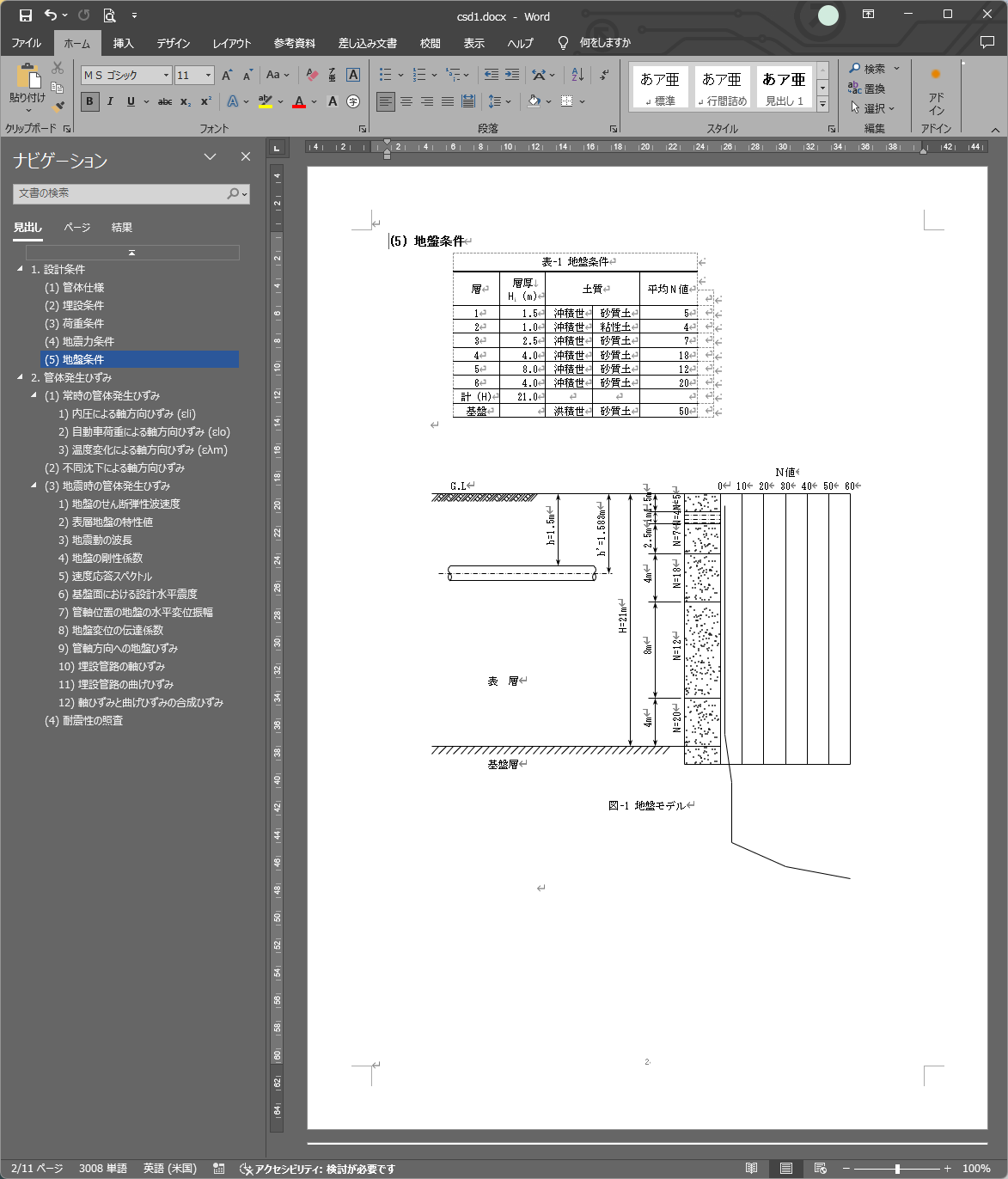Open the comments pane icon
This screenshot has height=1179, width=1008.
987,43
